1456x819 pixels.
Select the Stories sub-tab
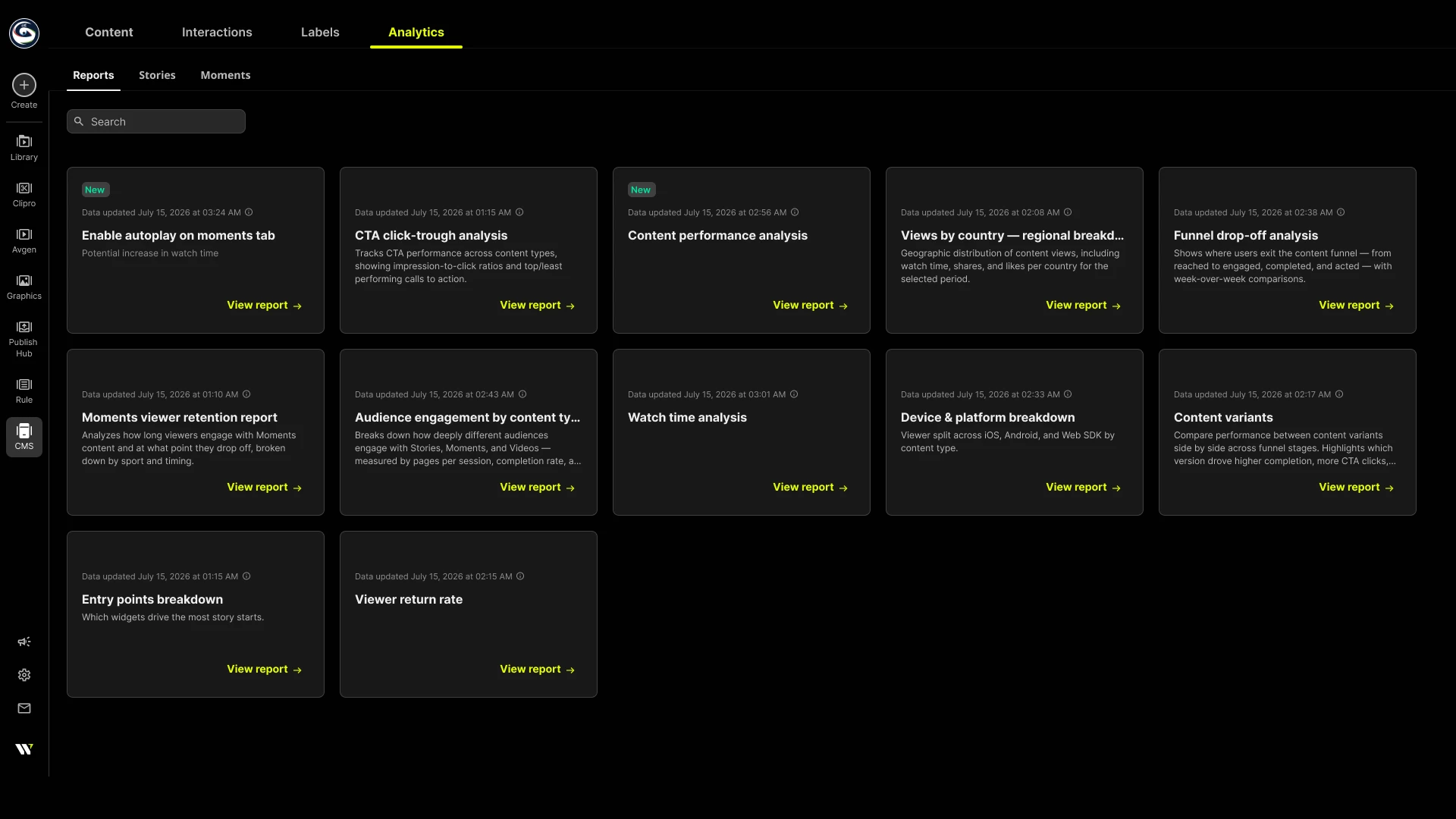(x=157, y=75)
